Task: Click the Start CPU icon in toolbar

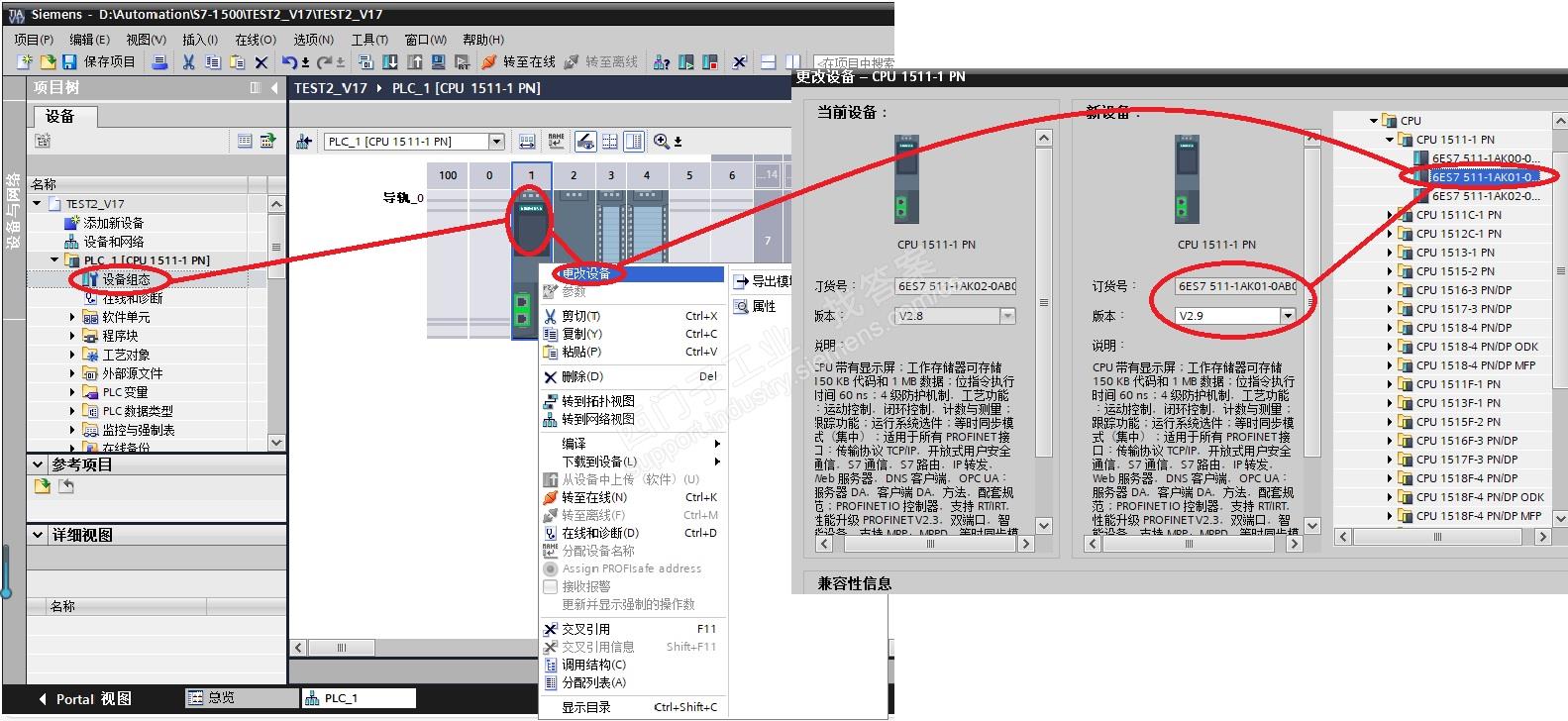Action: point(686,62)
